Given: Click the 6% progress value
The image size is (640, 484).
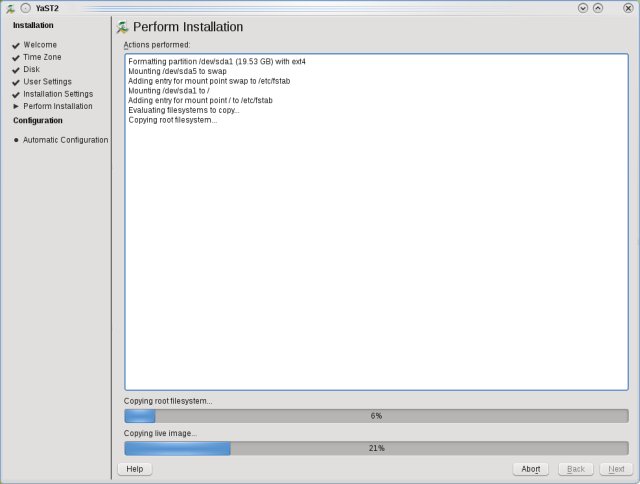Looking at the screenshot, I should click(376, 416).
